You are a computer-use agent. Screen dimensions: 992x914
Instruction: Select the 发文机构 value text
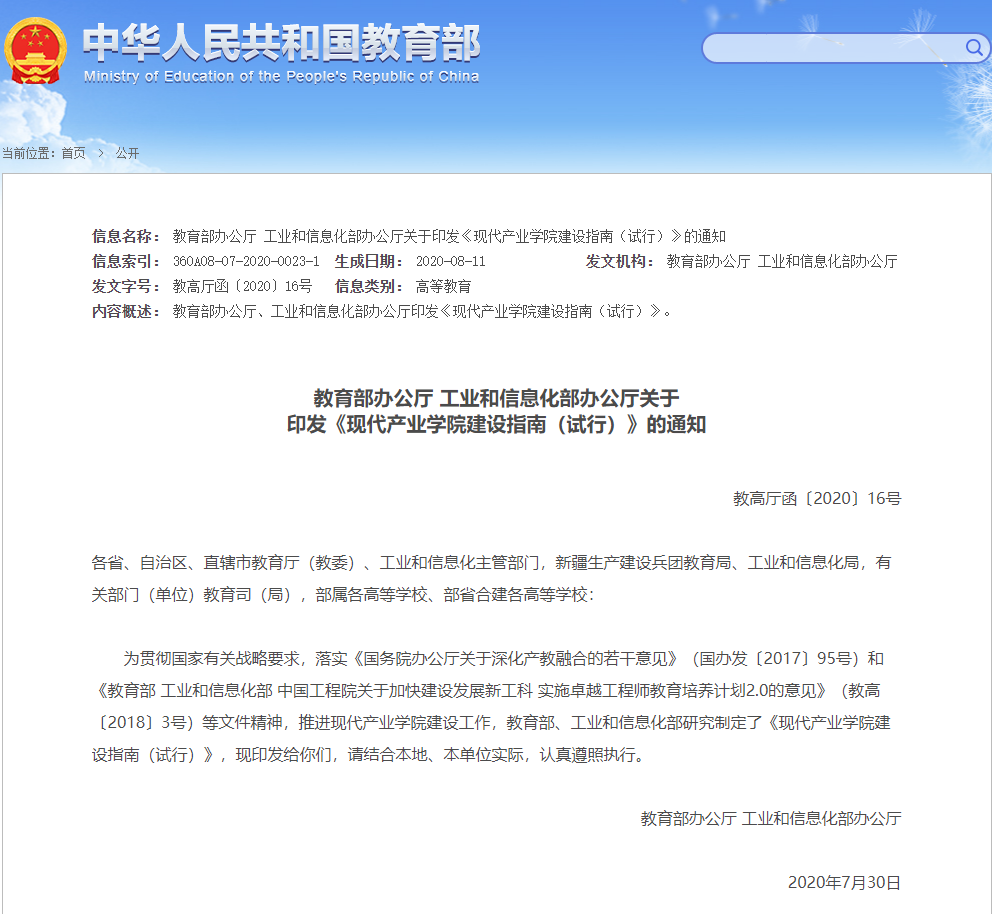[x=782, y=261]
